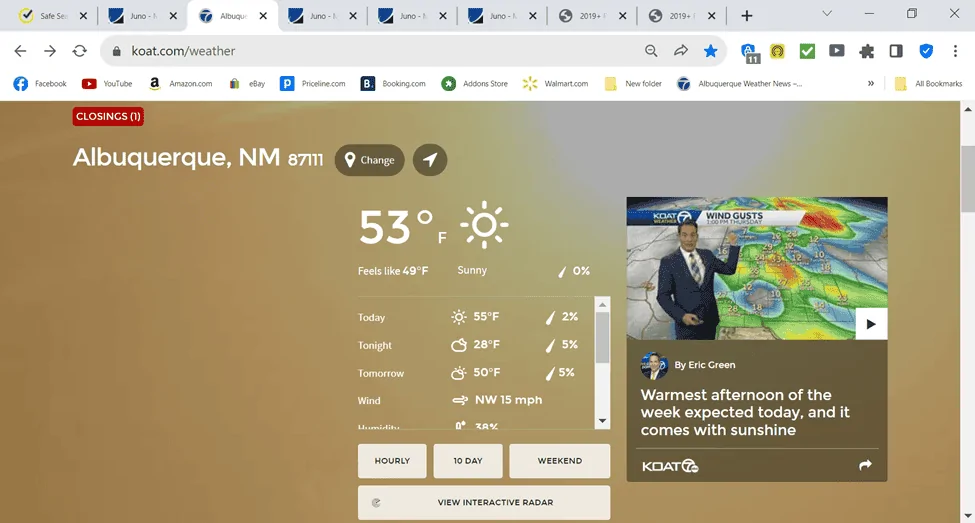This screenshot has height=523, width=975.
Task: Open the red CLOSINGS (1) alert
Action: [108, 116]
